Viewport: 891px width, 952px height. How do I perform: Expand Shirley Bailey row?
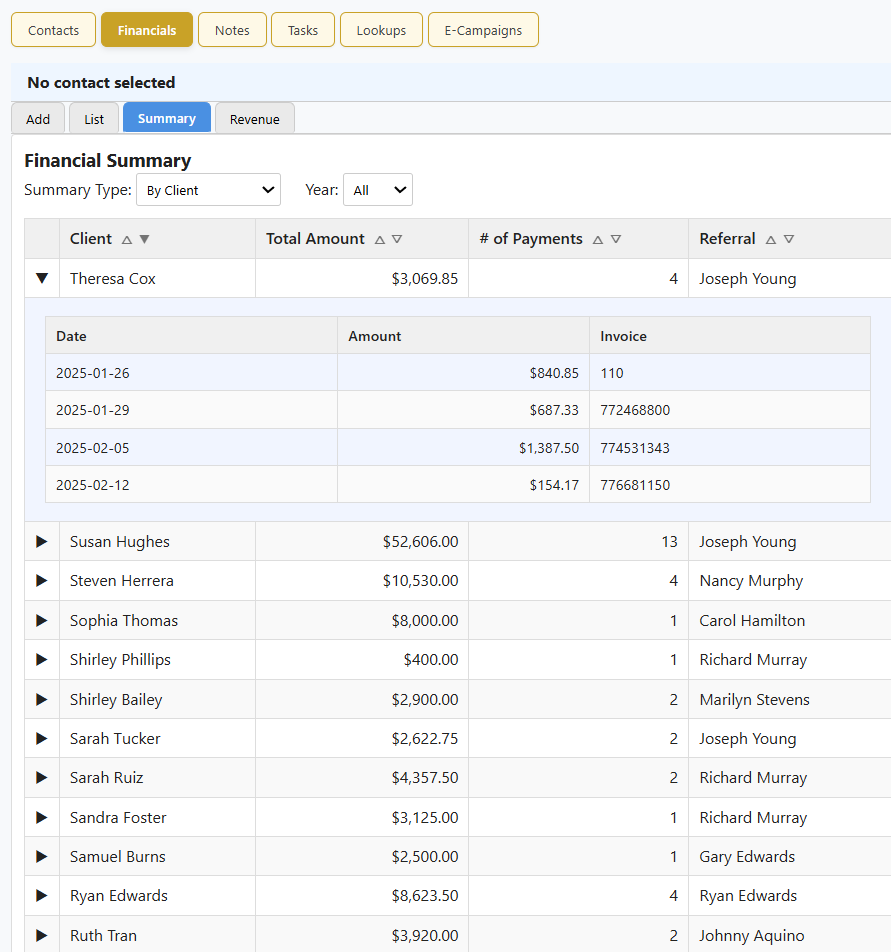click(x=42, y=699)
